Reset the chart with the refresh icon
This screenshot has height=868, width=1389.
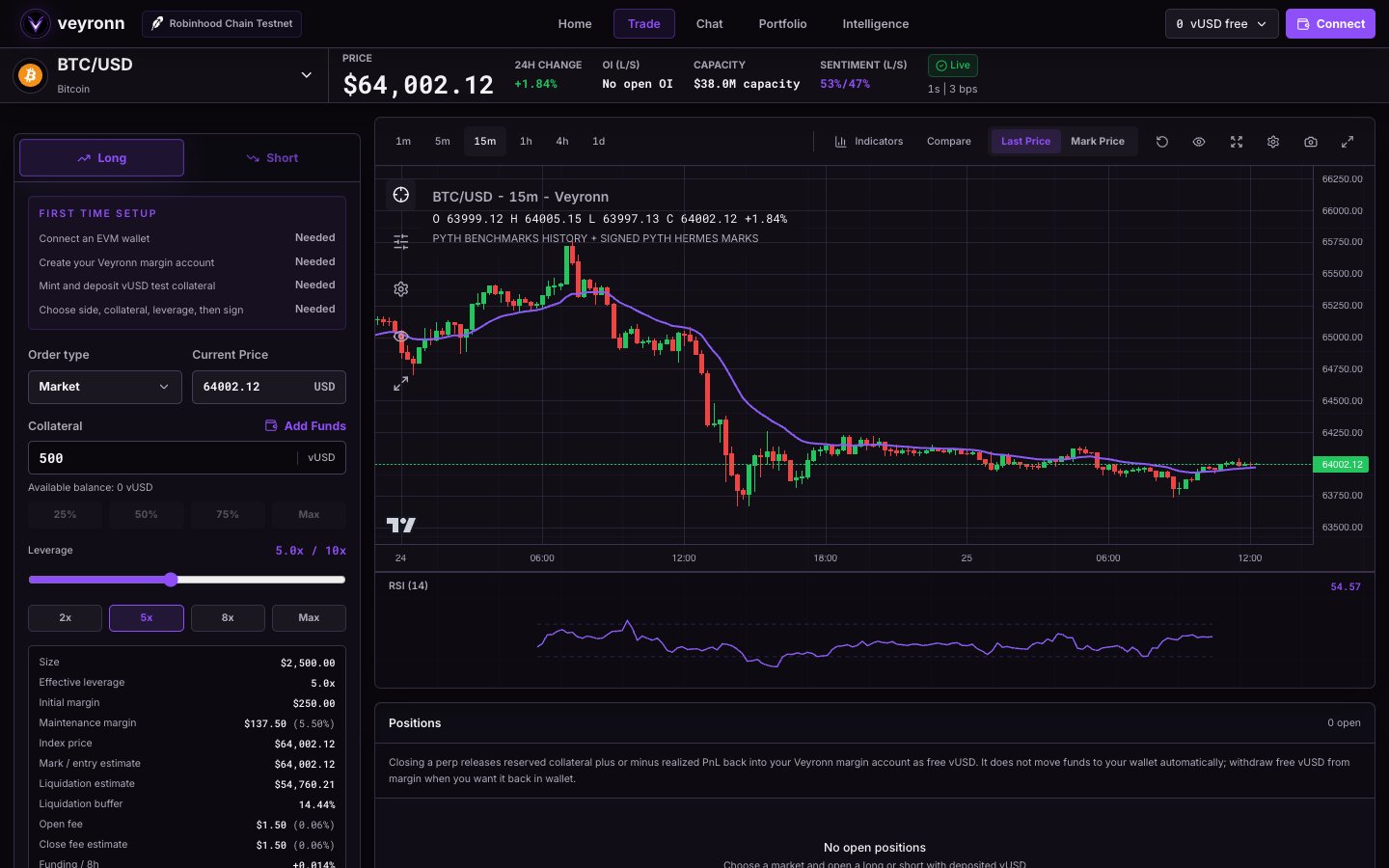(x=1162, y=142)
